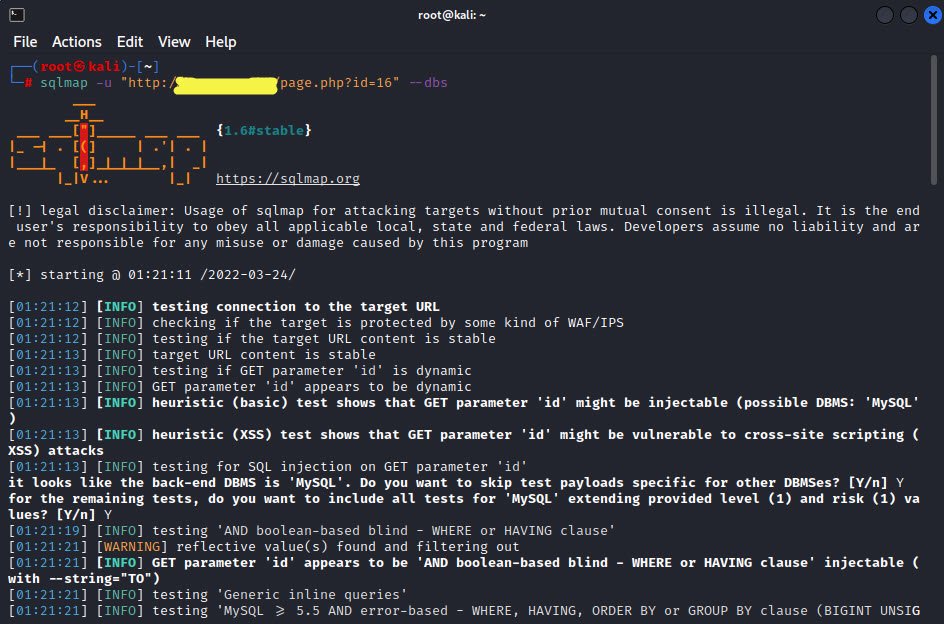Close the terminal window with blue X
Screen dimensions: 944x624
pos(933,15)
